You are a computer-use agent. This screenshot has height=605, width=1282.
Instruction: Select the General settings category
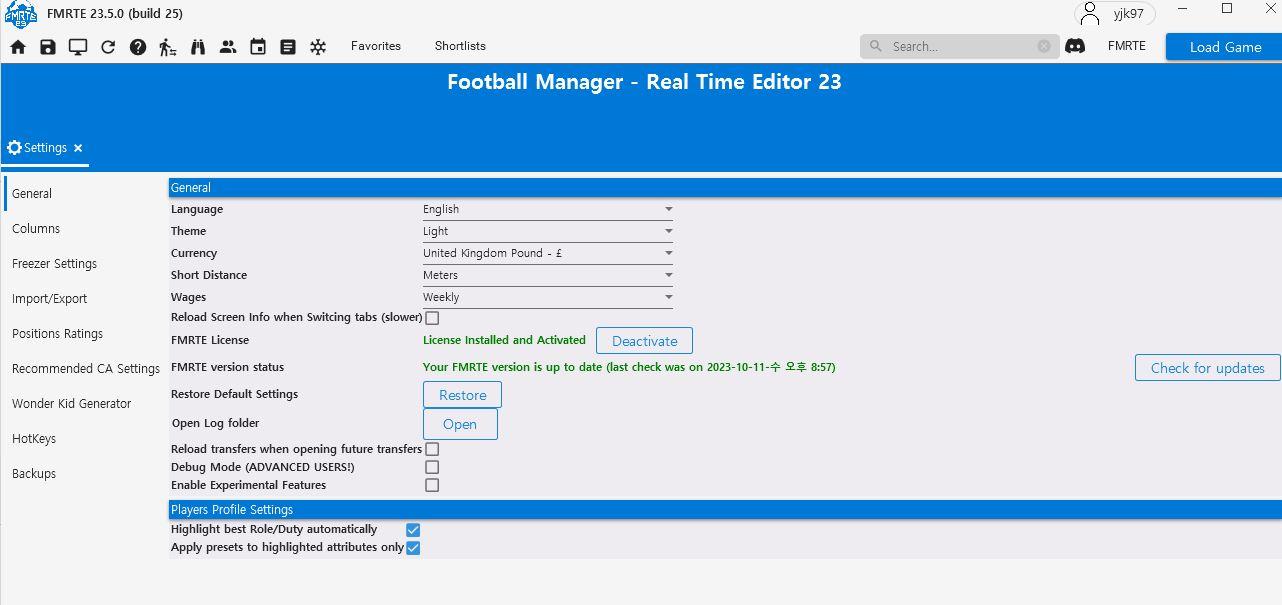coord(32,194)
